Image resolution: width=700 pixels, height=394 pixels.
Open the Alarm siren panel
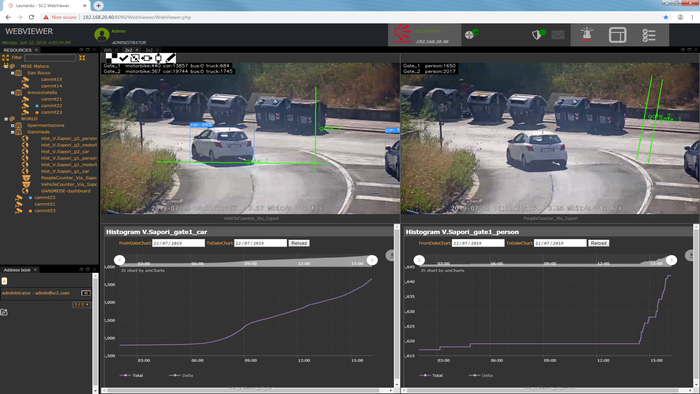click(587, 35)
